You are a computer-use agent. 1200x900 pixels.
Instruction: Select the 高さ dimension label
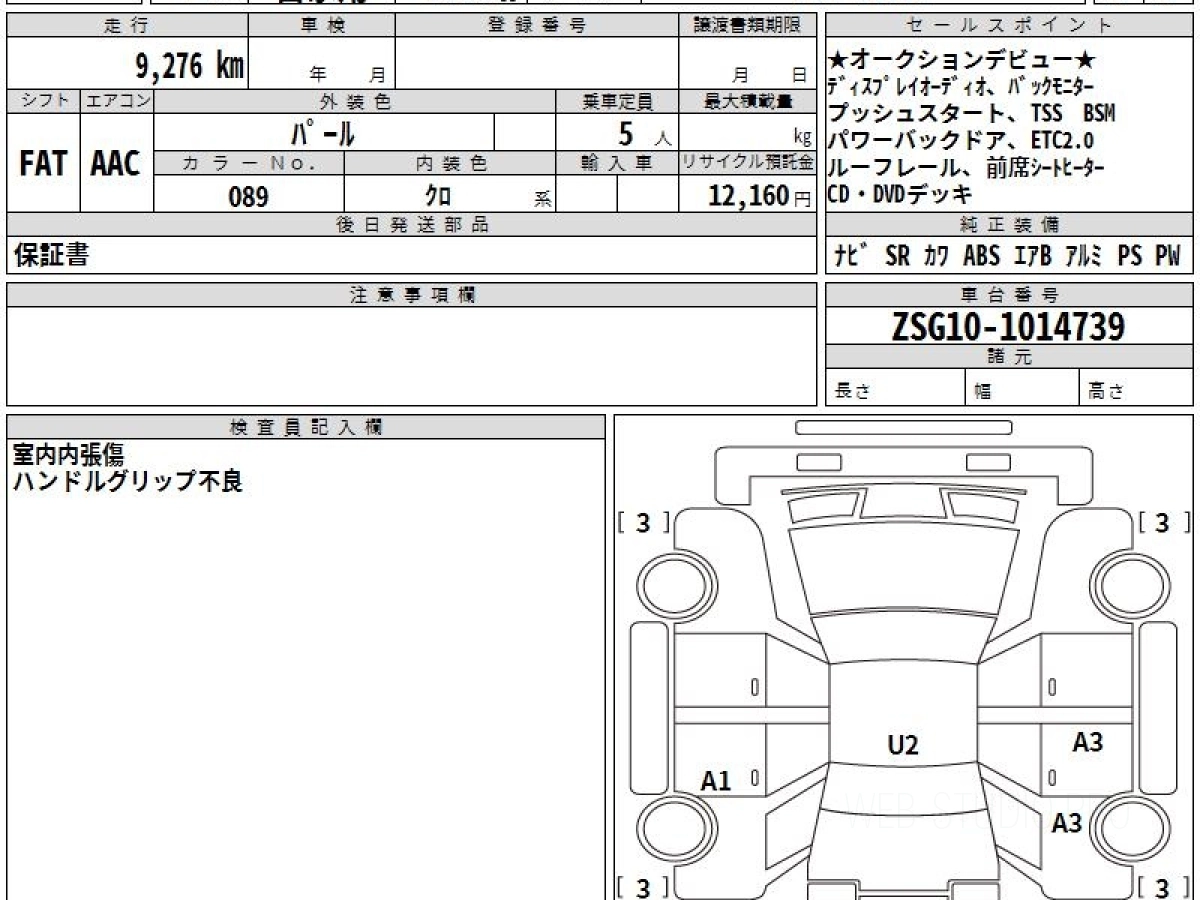1106,392
